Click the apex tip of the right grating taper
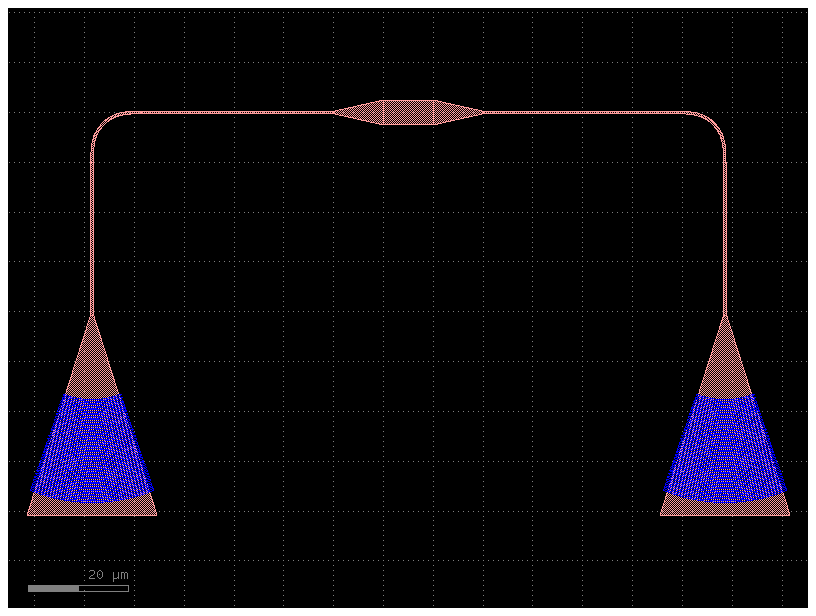This screenshot has height=616, width=816. 723,320
